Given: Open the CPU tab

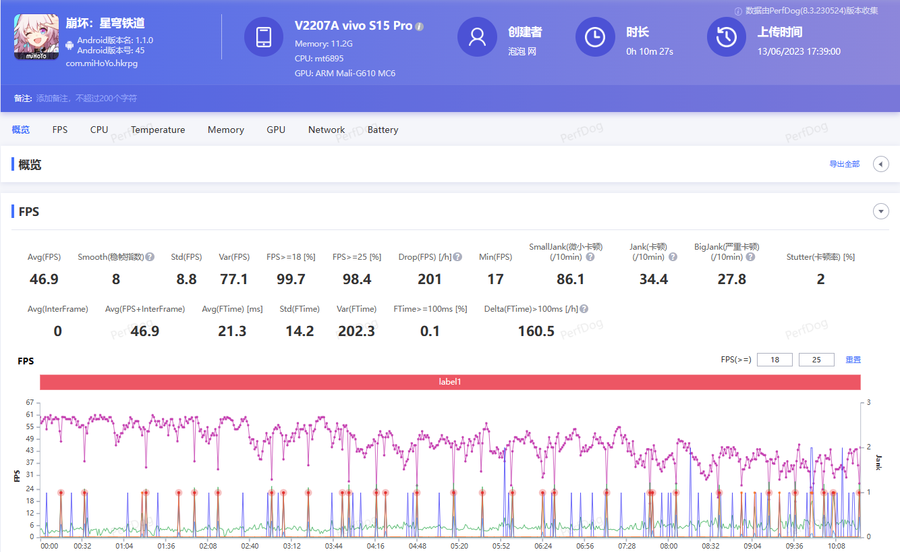Looking at the screenshot, I should coord(99,130).
